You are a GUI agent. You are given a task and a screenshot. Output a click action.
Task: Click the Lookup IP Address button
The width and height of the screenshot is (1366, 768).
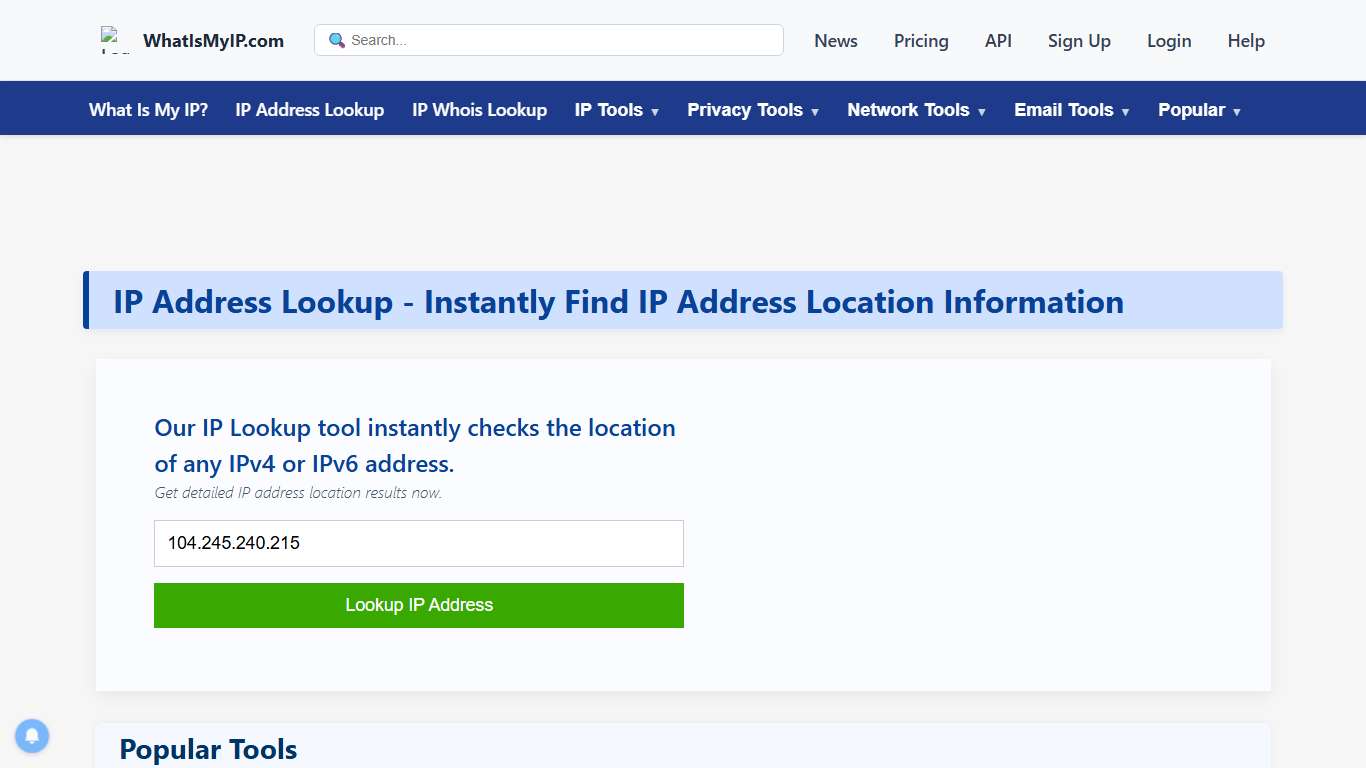click(x=418, y=605)
